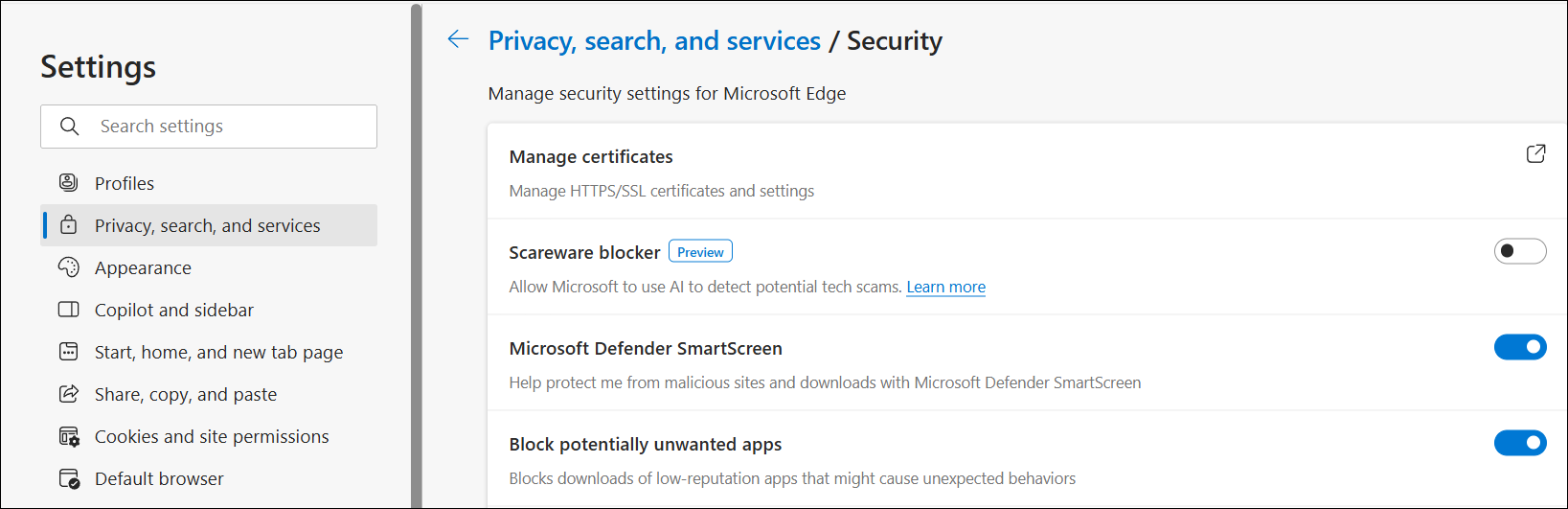Open Manage certificates external link icon
This screenshot has height=509, width=1568.
pos(1535,153)
